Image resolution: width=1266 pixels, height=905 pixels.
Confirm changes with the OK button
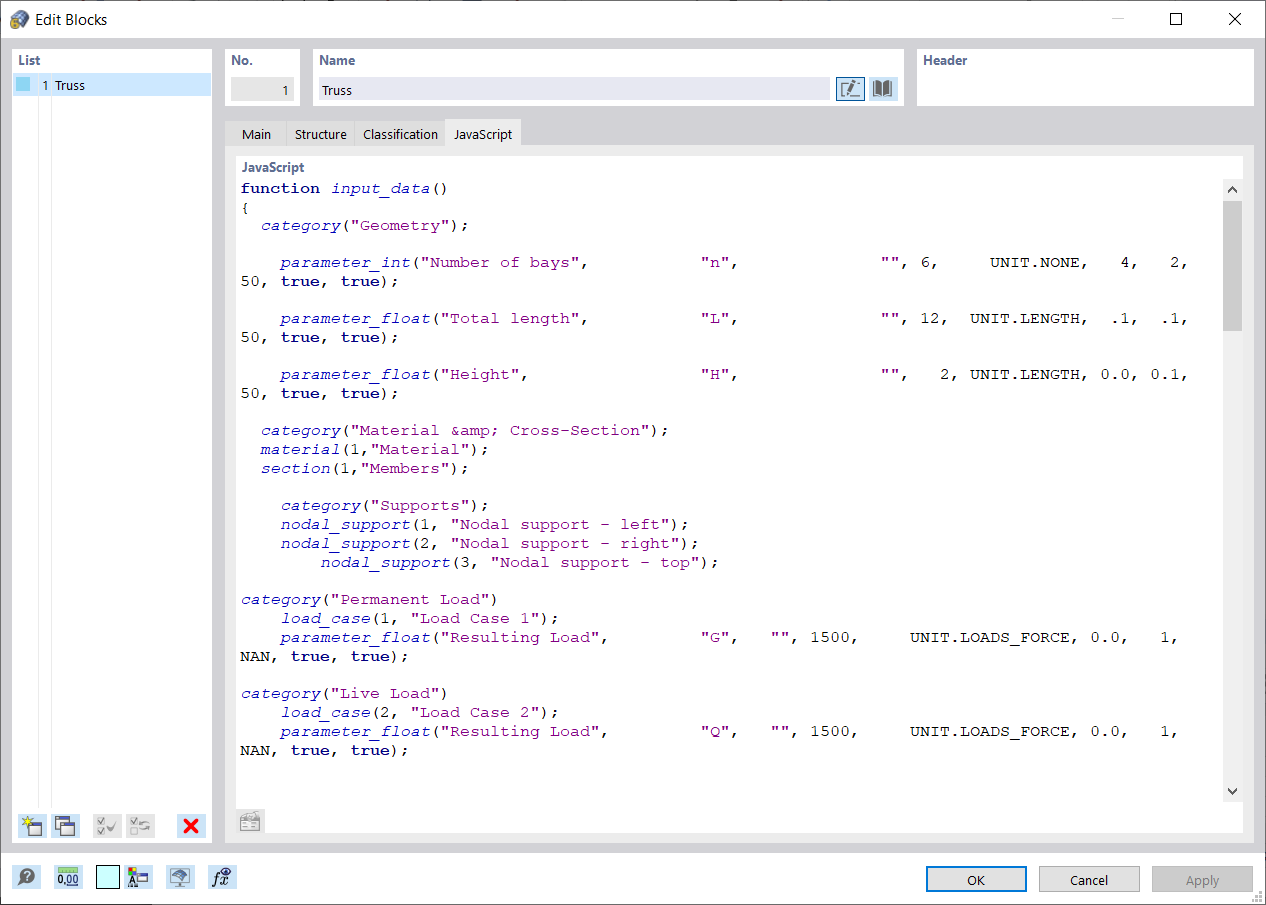(975, 879)
